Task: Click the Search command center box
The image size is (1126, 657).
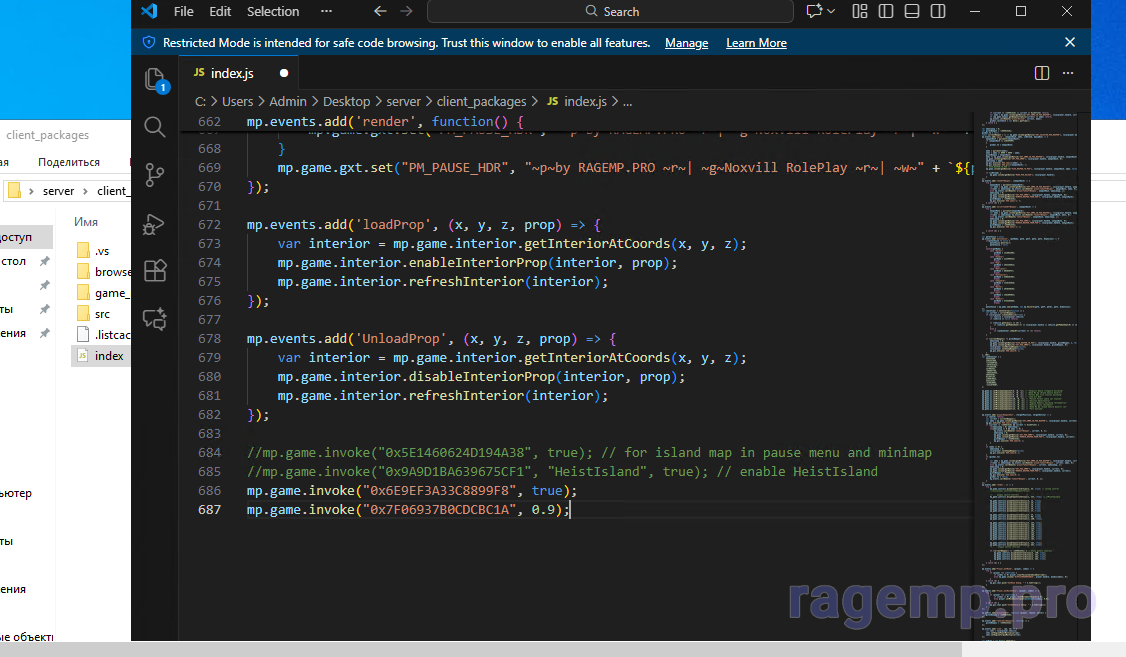Action: pyautogui.click(x=610, y=11)
